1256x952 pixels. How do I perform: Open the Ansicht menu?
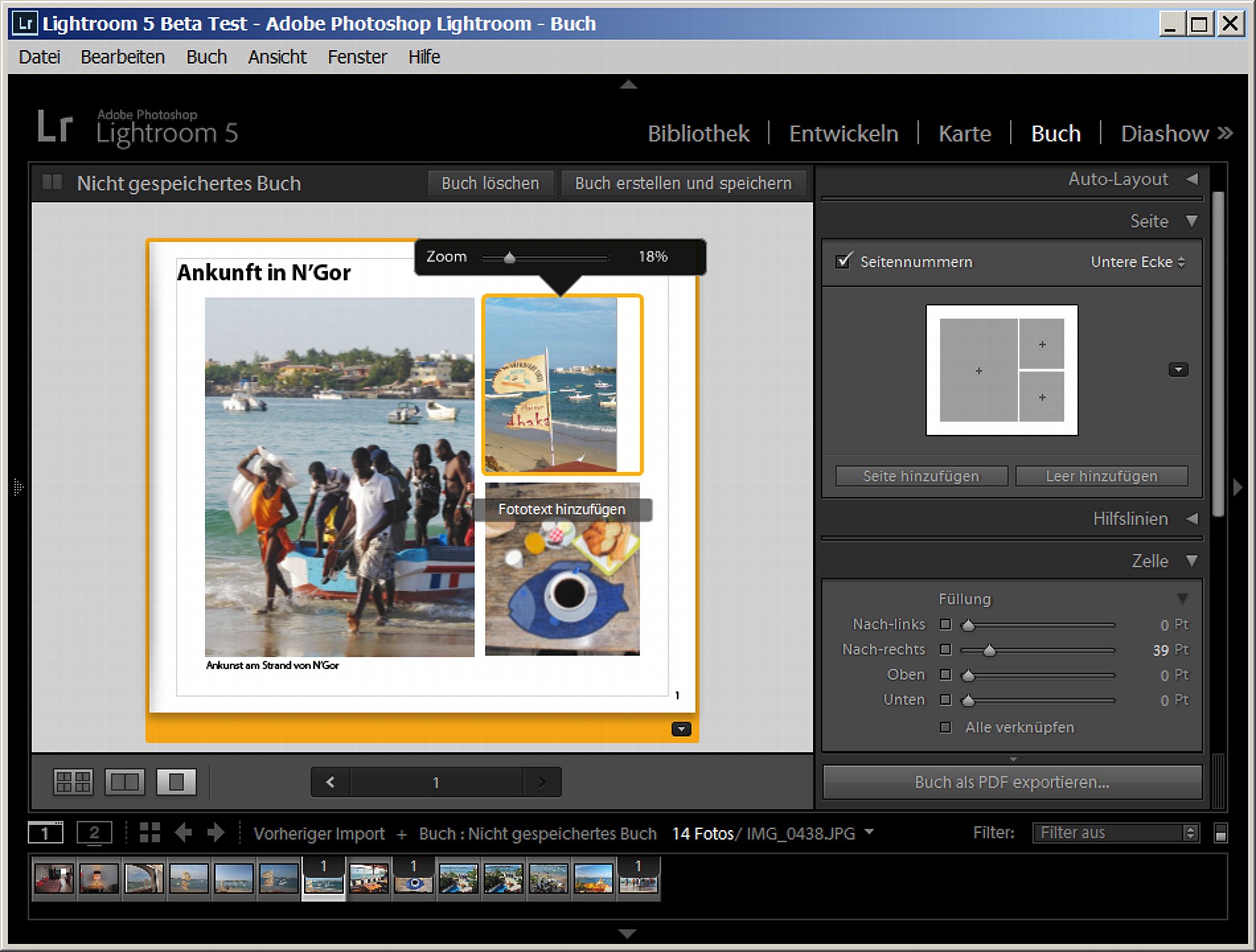[x=277, y=57]
